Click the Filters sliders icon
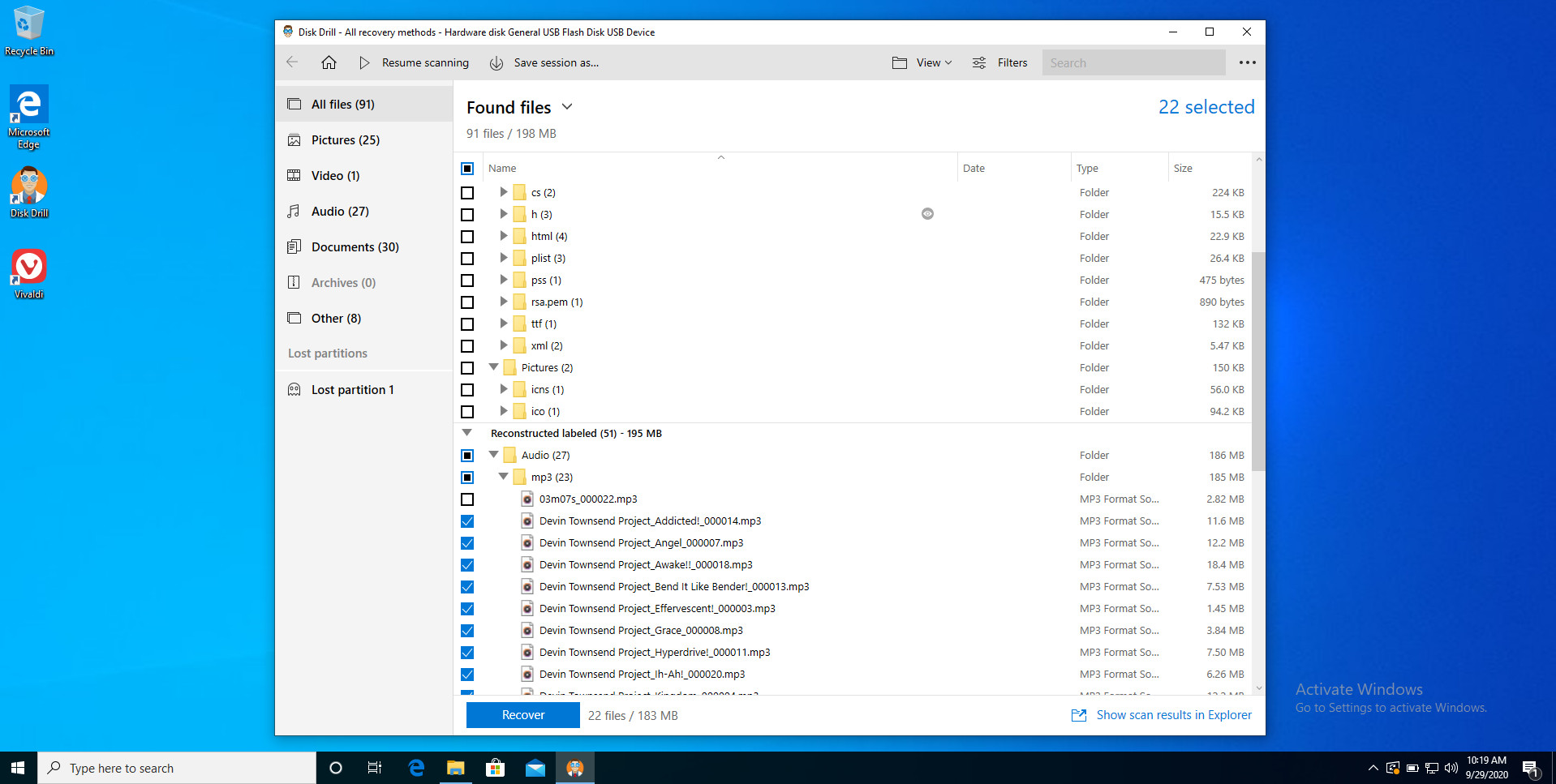This screenshot has height=784, width=1556. click(x=979, y=62)
